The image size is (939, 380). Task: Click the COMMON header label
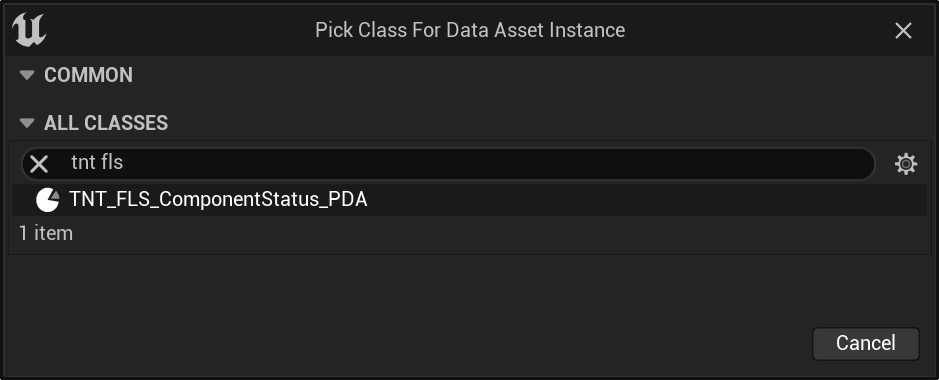pyautogui.click(x=89, y=75)
